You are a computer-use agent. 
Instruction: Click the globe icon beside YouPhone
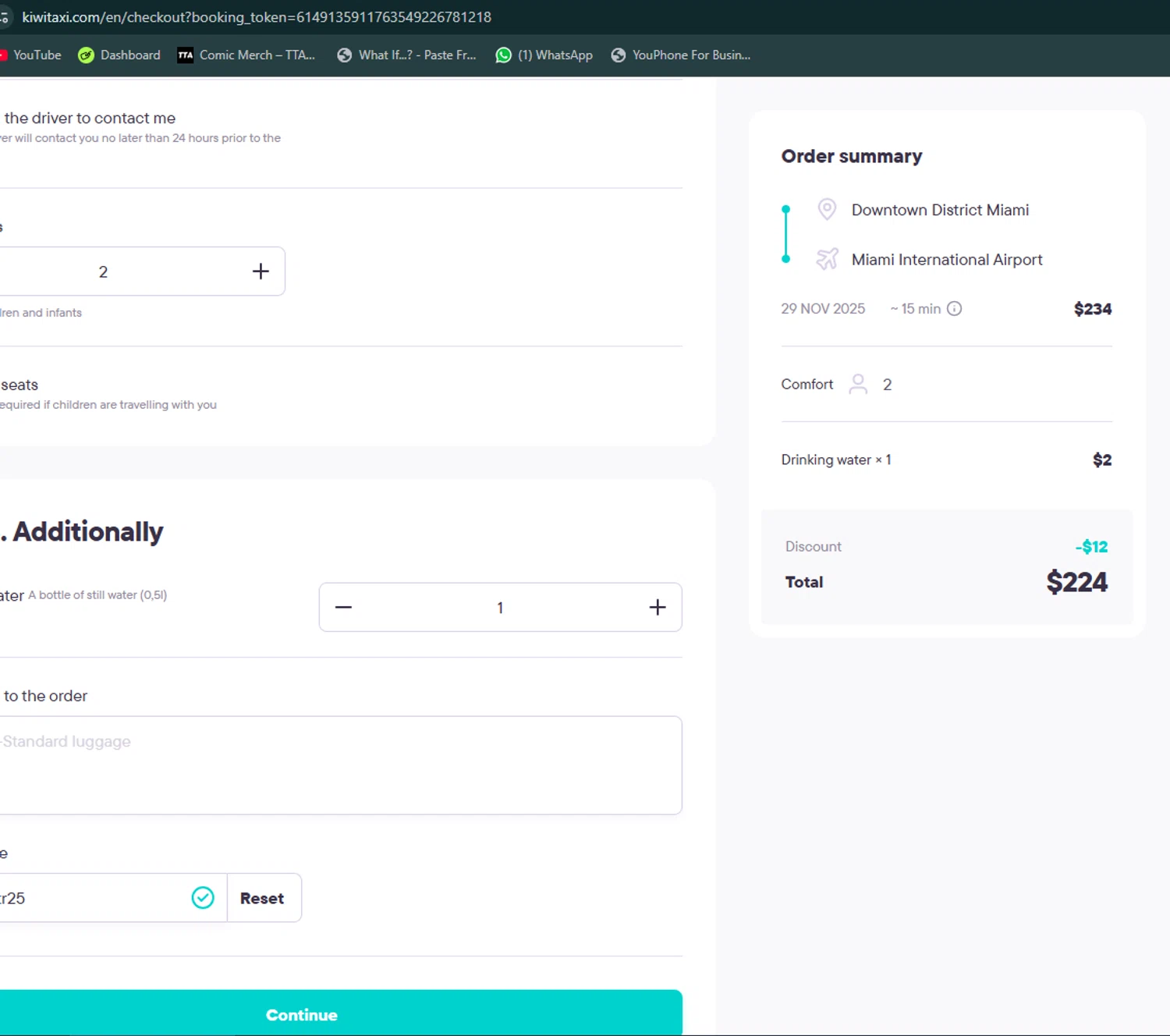tap(618, 55)
